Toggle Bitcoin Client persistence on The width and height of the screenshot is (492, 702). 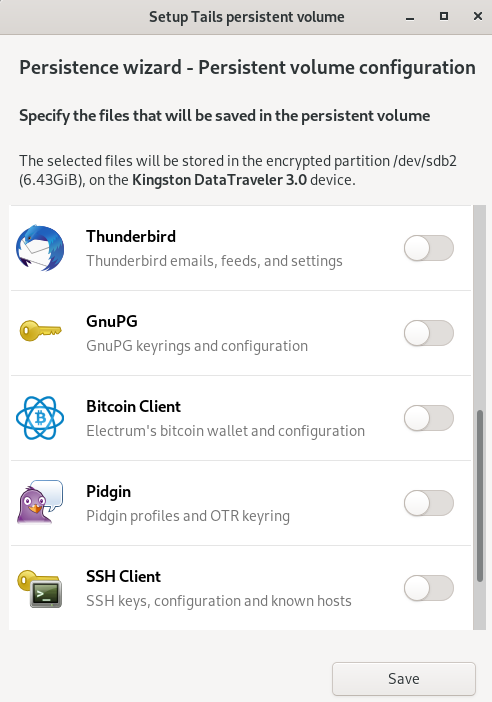tap(428, 418)
